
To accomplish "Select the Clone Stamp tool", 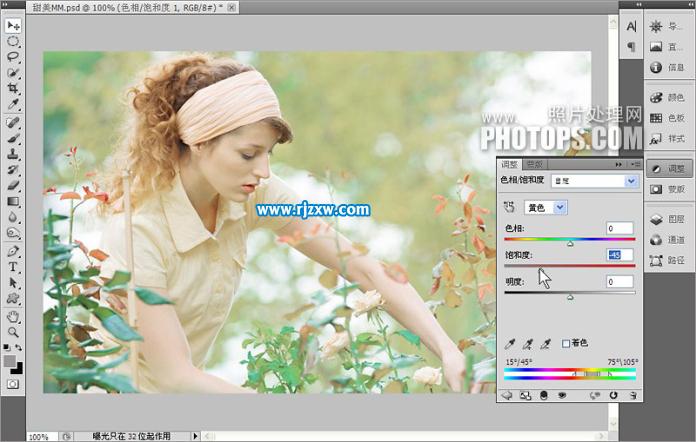I will [14, 154].
